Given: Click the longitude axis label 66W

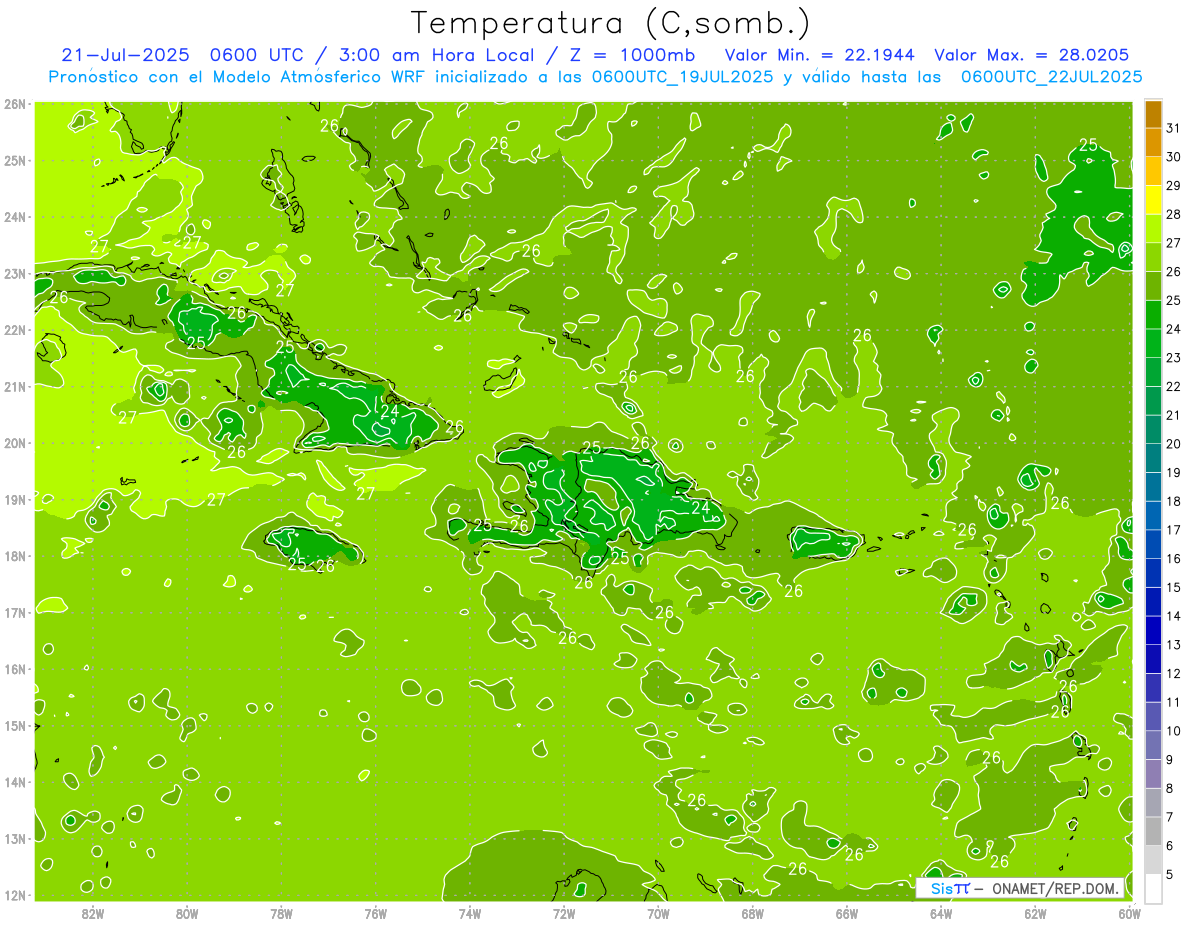Looking at the screenshot, I should pos(847,912).
